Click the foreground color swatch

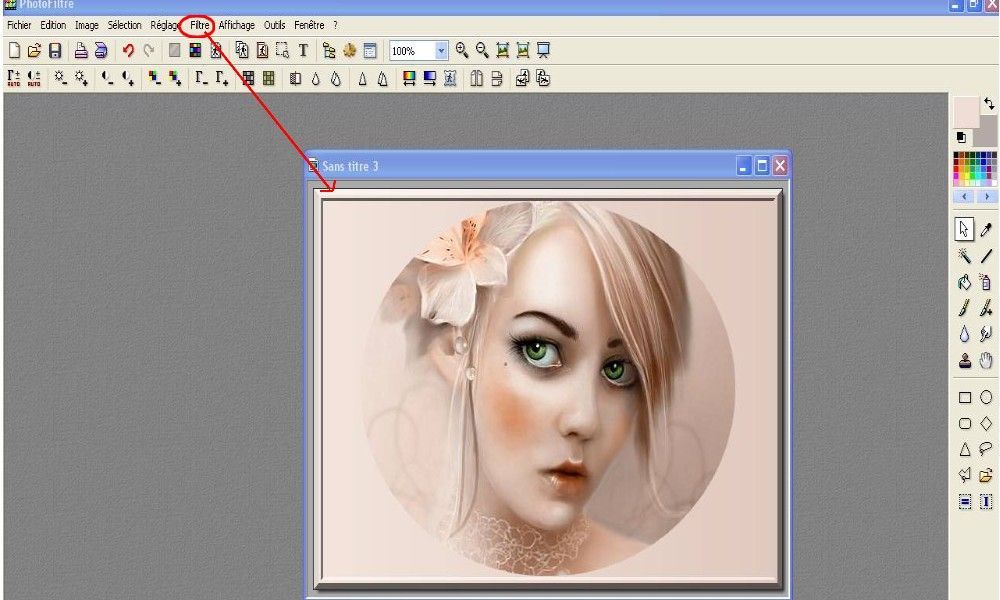point(966,112)
